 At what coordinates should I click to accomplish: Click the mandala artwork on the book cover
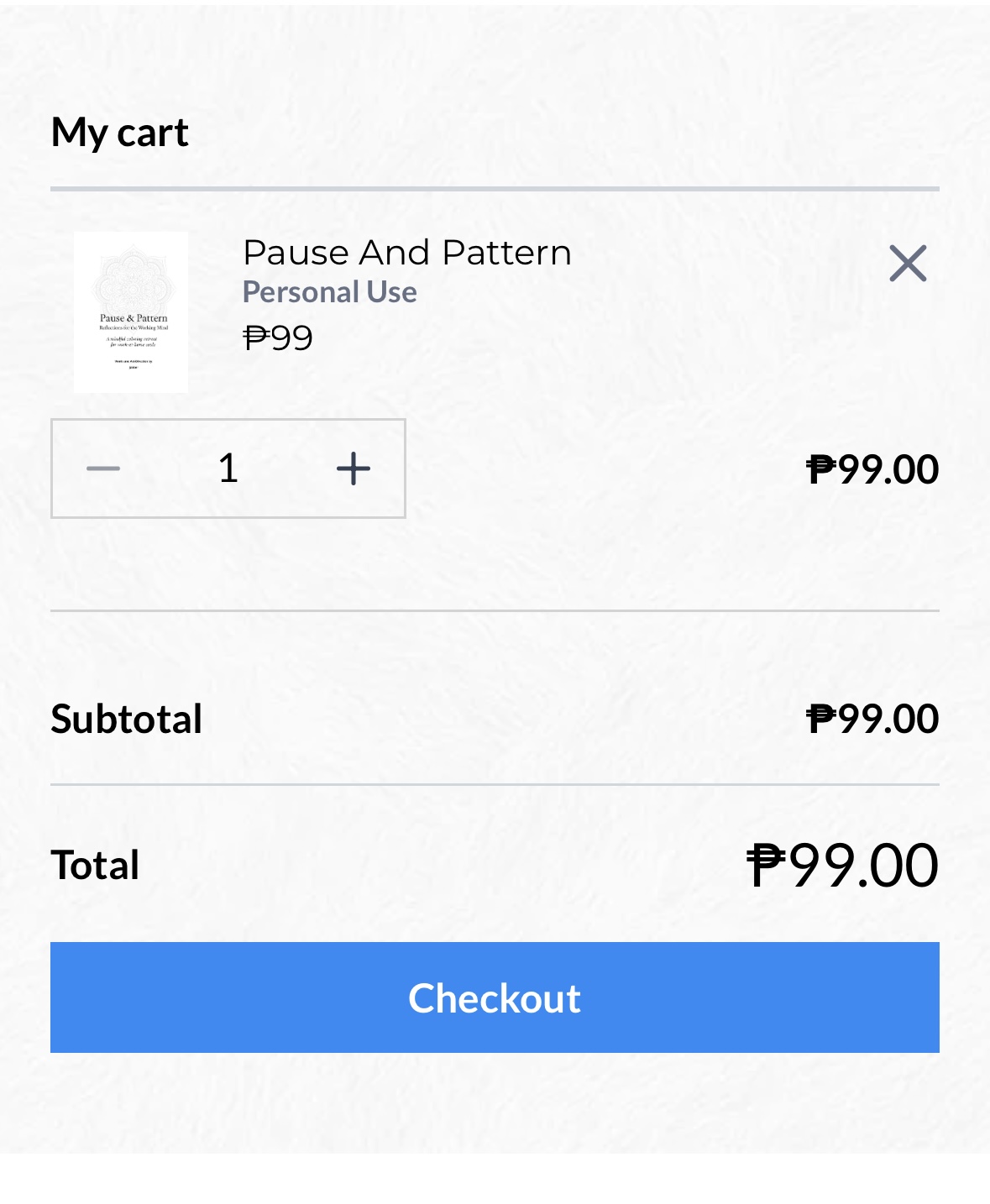tap(133, 277)
